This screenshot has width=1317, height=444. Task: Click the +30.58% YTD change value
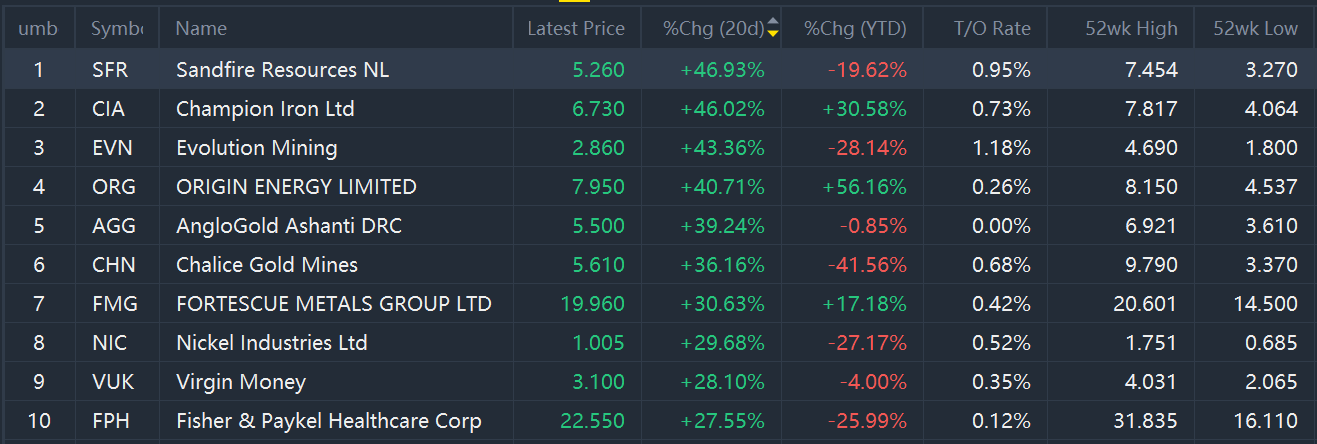[865, 109]
